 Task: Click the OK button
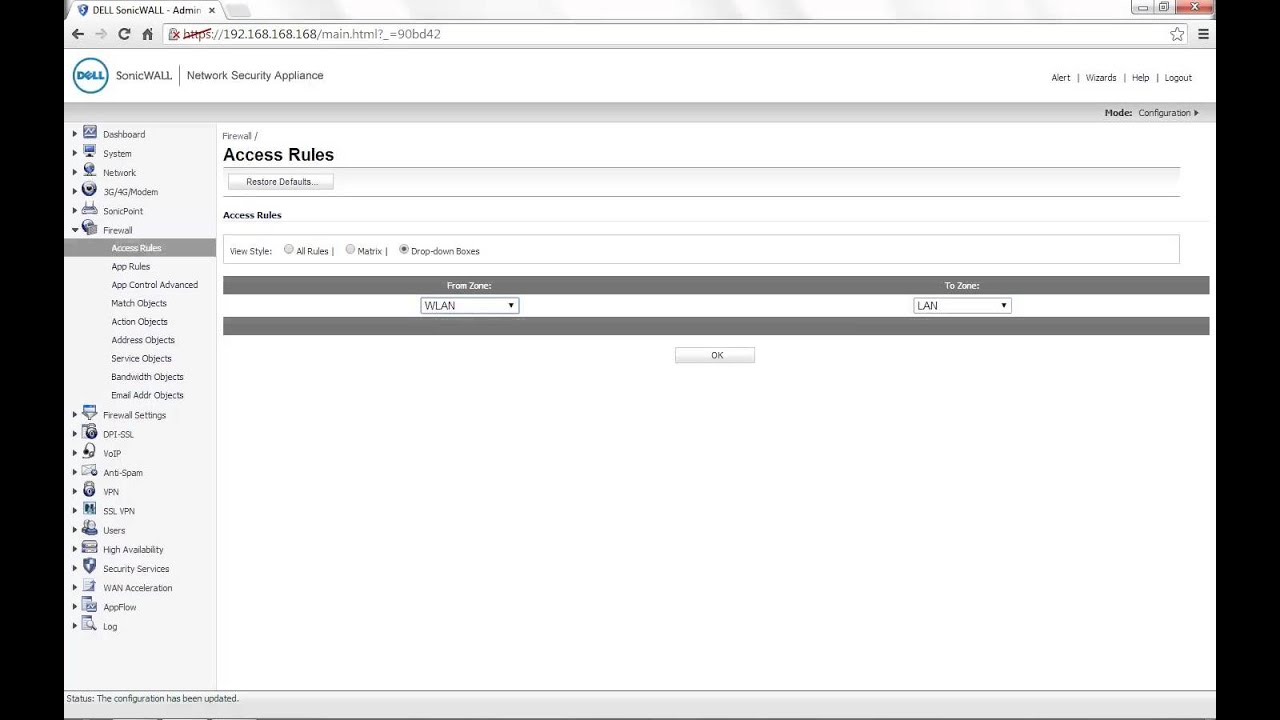[715, 355]
